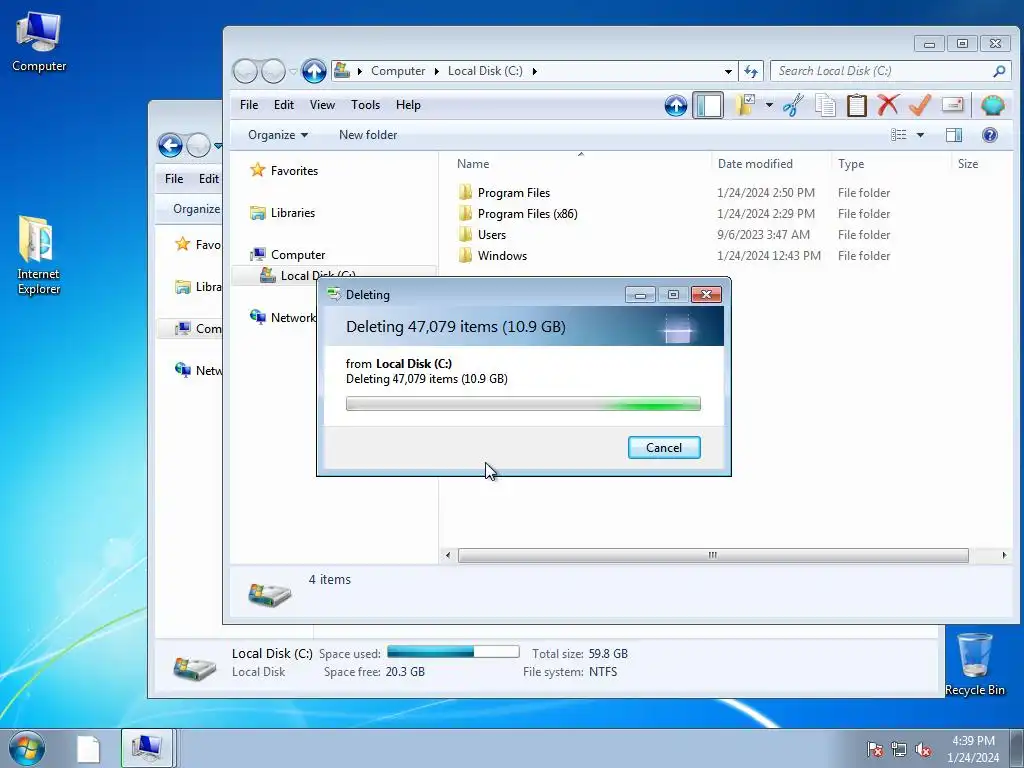Click the Paste clipboard icon

click(x=857, y=105)
